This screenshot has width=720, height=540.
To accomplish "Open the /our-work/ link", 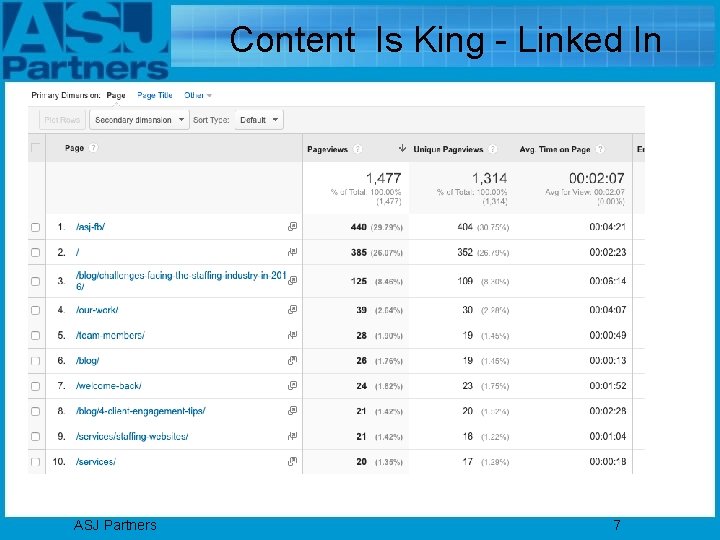I will click(97, 310).
